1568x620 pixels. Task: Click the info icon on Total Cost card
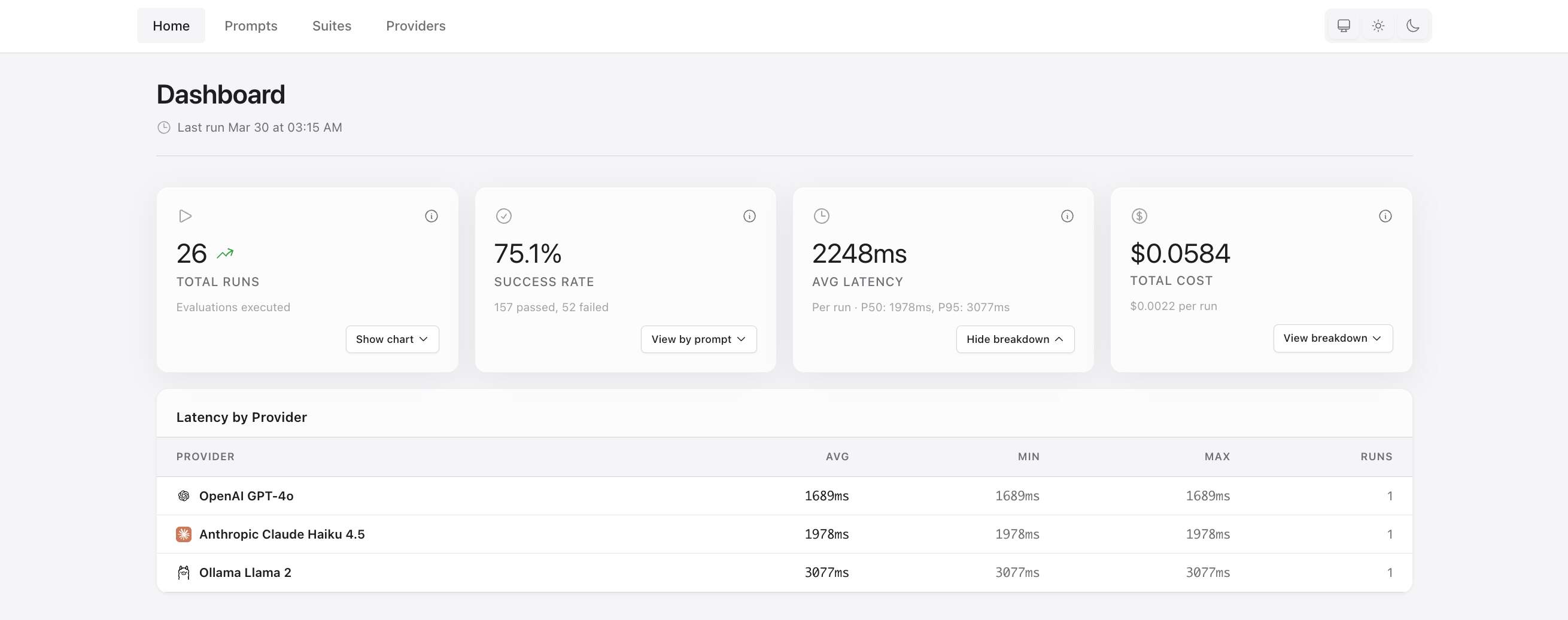pyautogui.click(x=1385, y=216)
